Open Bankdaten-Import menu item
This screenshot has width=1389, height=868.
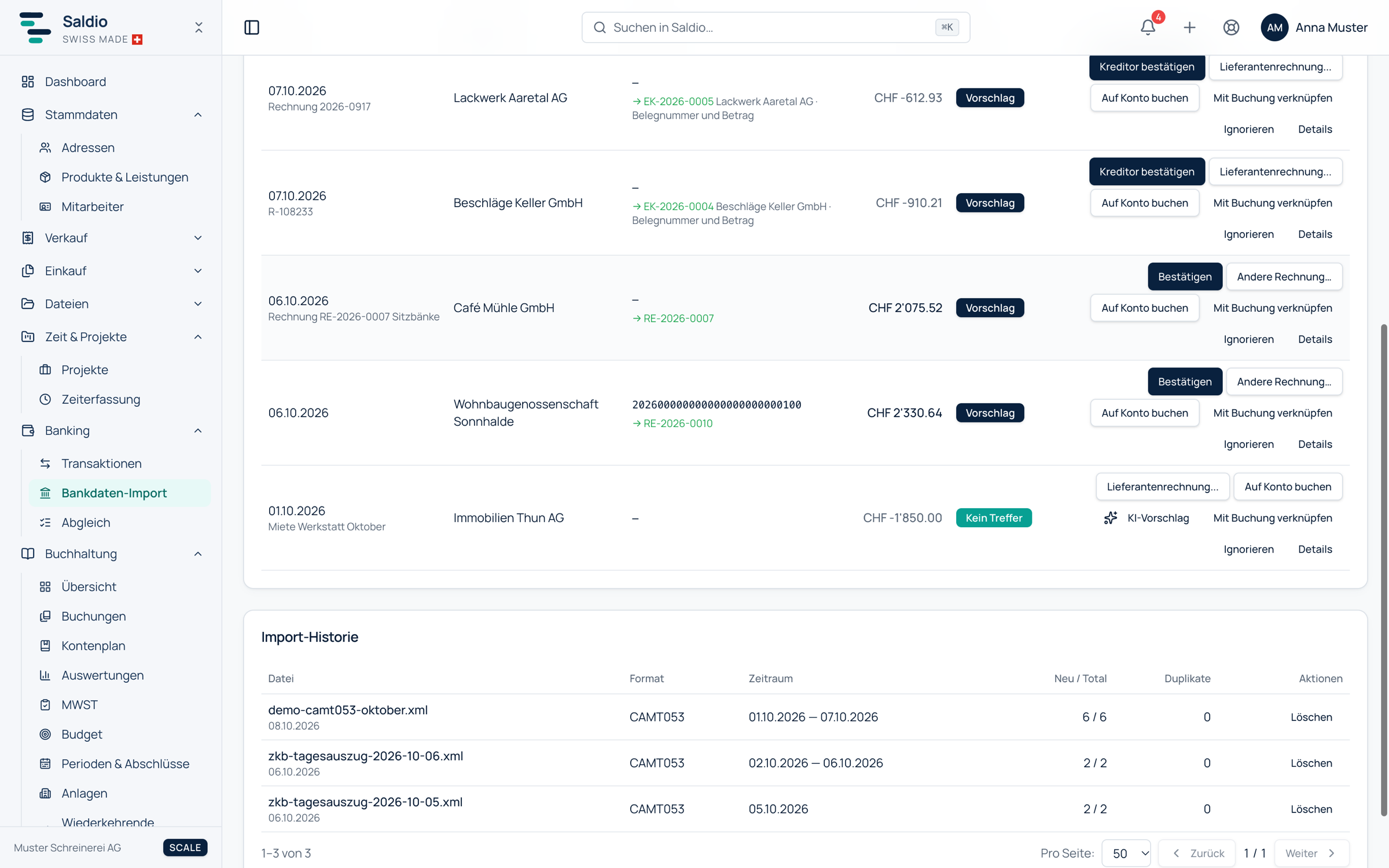120,493
